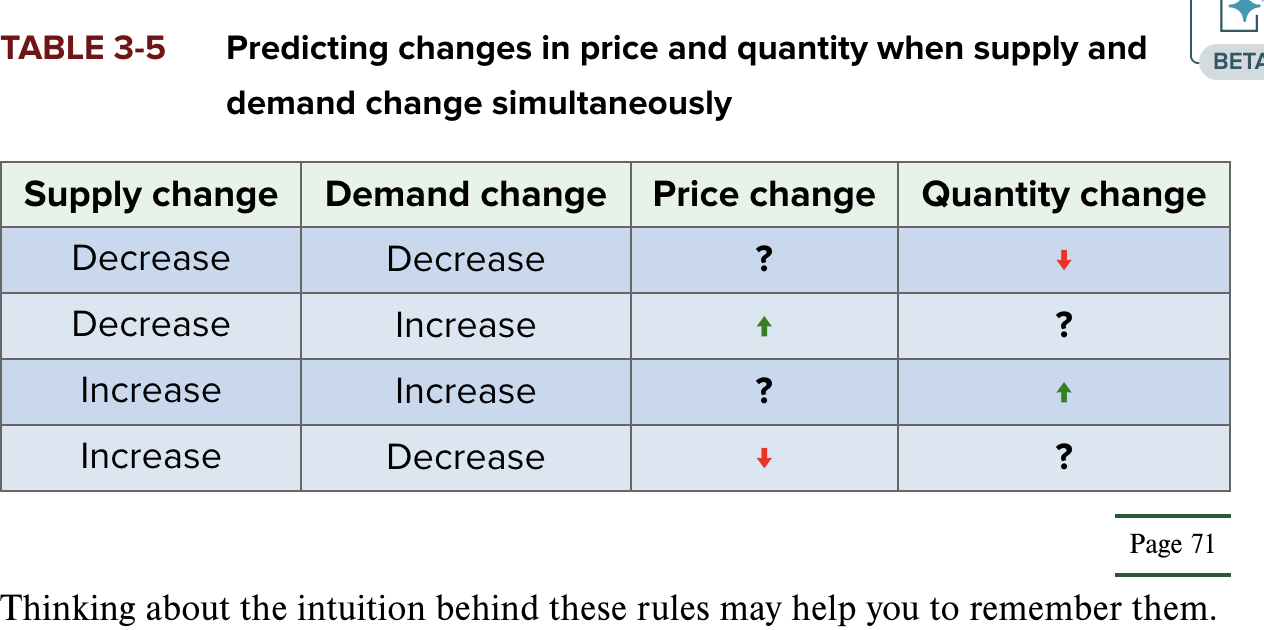The width and height of the screenshot is (1264, 630).
Task: Click the Page 71 marker
Action: click(x=1172, y=544)
